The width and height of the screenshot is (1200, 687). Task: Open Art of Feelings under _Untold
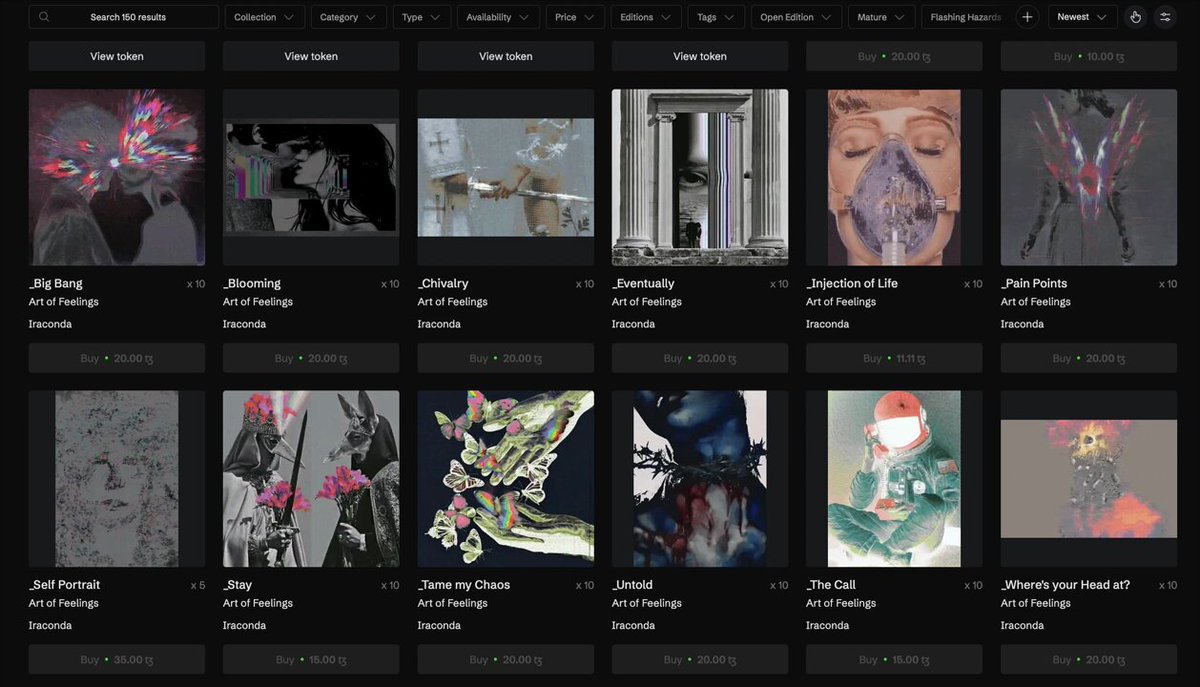647,603
